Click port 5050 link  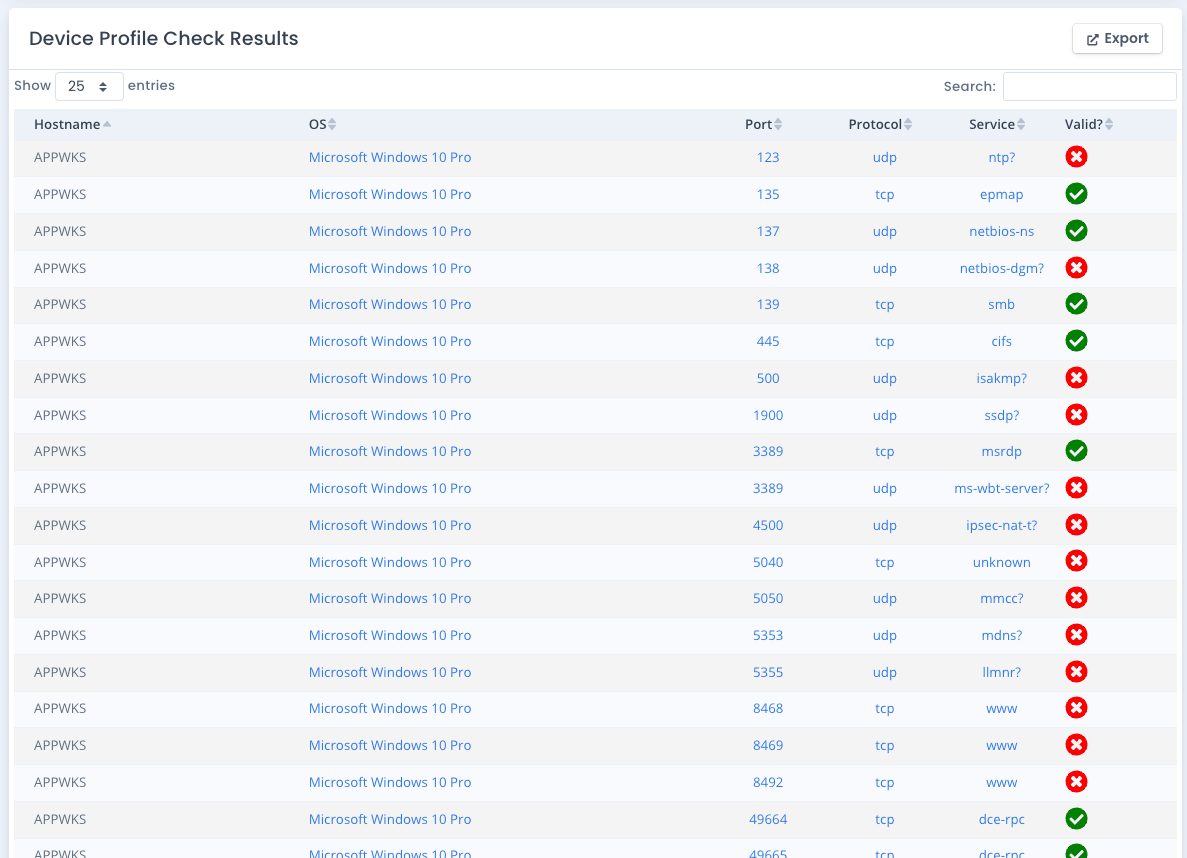click(x=768, y=598)
